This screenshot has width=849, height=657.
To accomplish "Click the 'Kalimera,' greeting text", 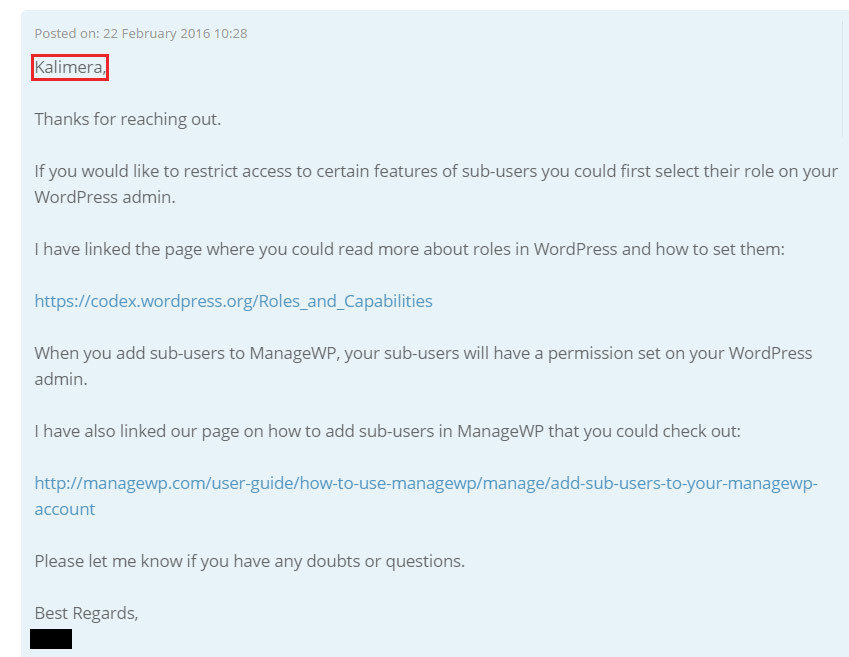I will [70, 67].
